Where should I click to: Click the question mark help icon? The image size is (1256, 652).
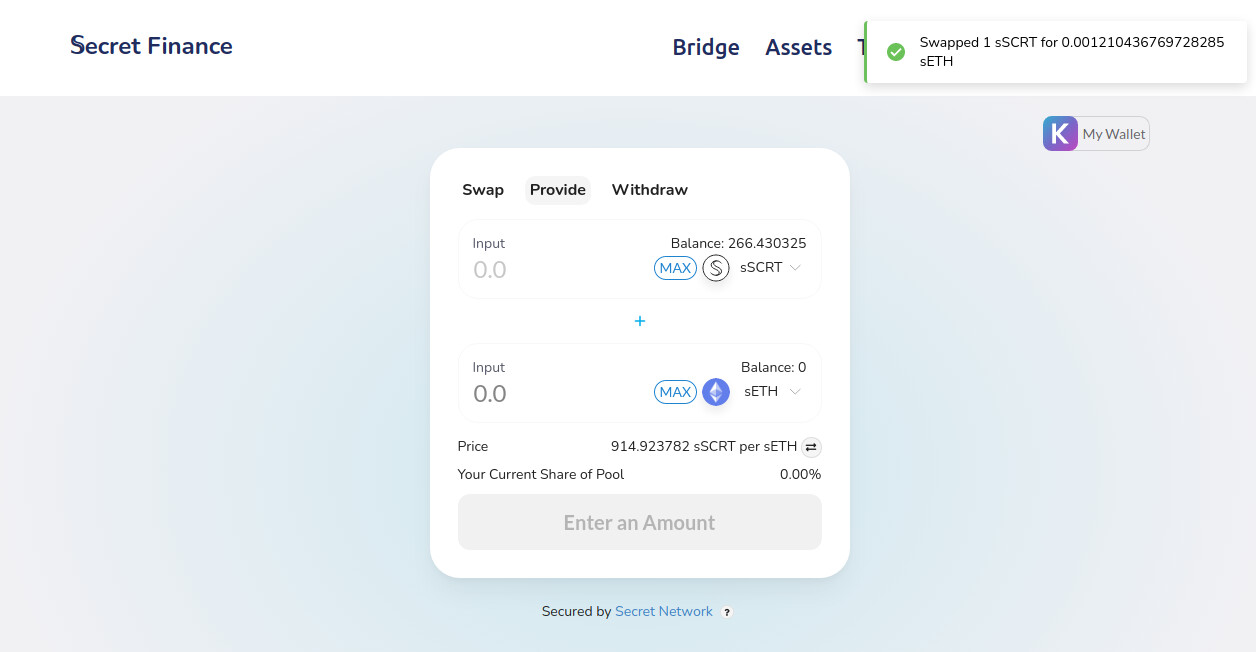(x=727, y=612)
